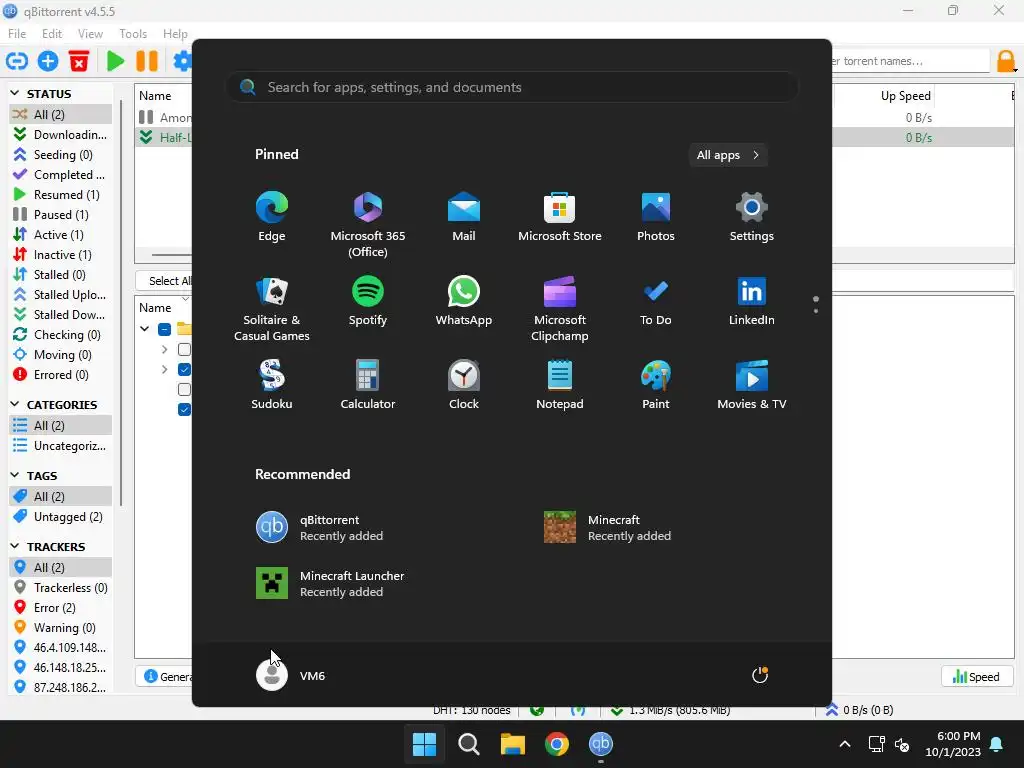This screenshot has height=768, width=1024.
Task: Open File Explorer from taskbar
Action: click(x=513, y=744)
